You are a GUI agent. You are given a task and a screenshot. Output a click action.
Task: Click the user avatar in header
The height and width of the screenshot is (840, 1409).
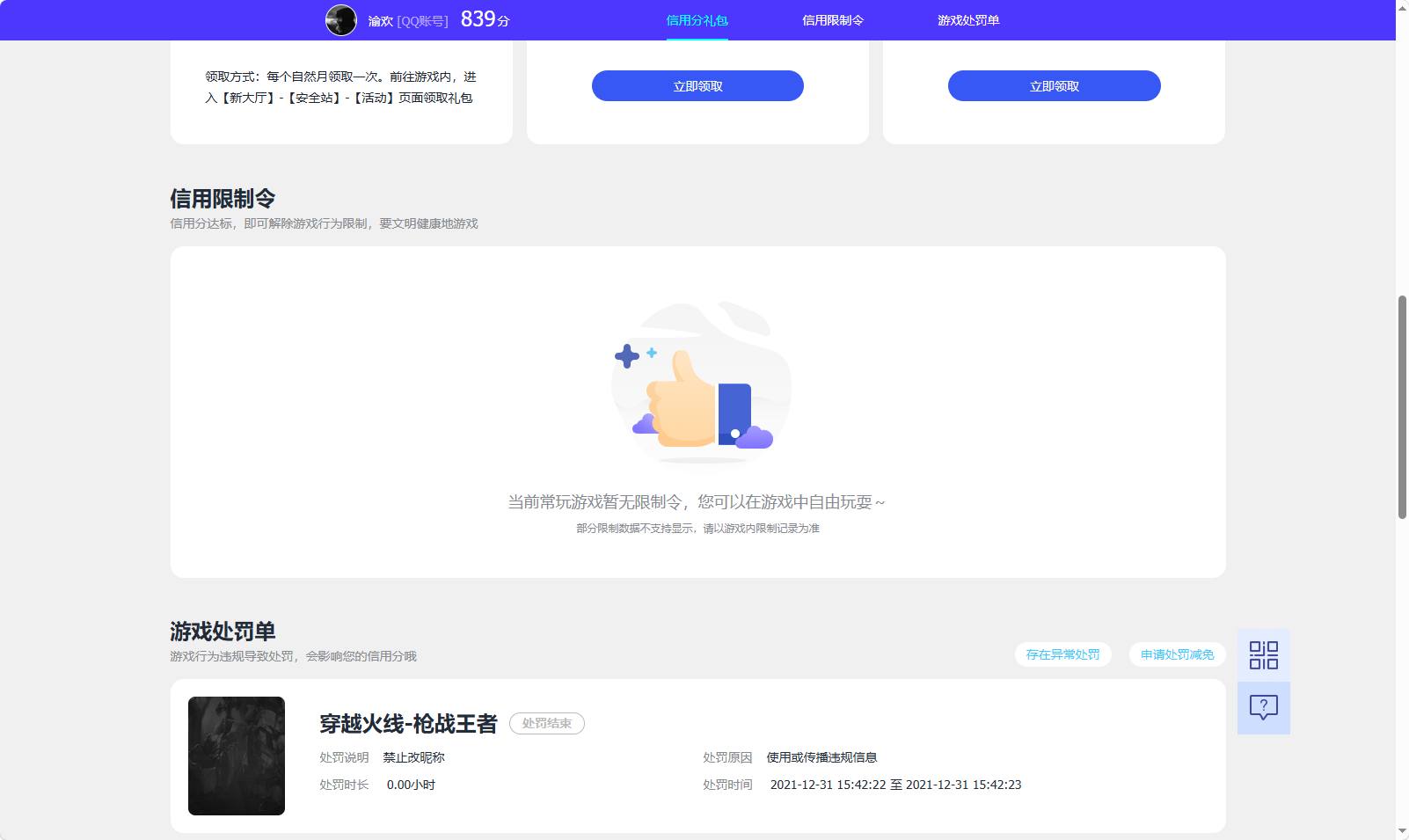[341, 20]
